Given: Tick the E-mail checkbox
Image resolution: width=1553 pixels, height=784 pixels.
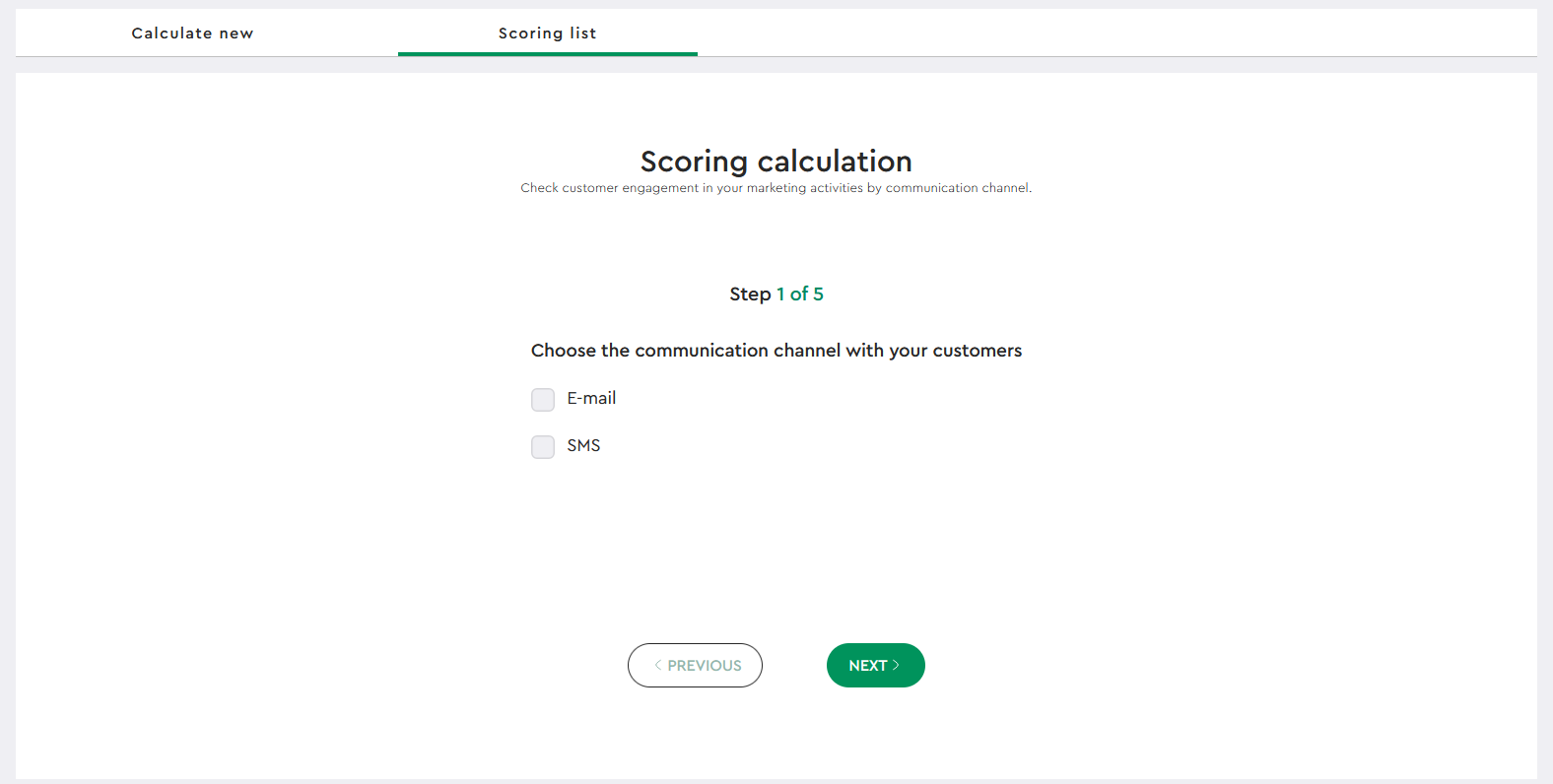Looking at the screenshot, I should 543,399.
